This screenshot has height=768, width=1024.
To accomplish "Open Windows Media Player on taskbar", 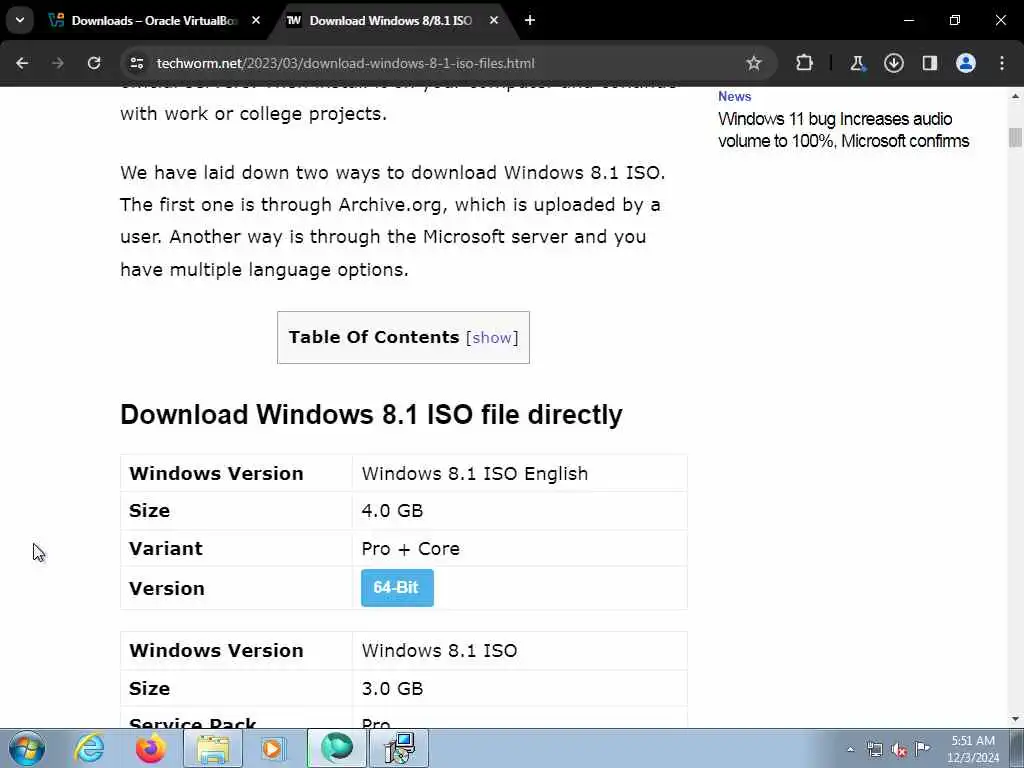I will pyautogui.click(x=273, y=748).
